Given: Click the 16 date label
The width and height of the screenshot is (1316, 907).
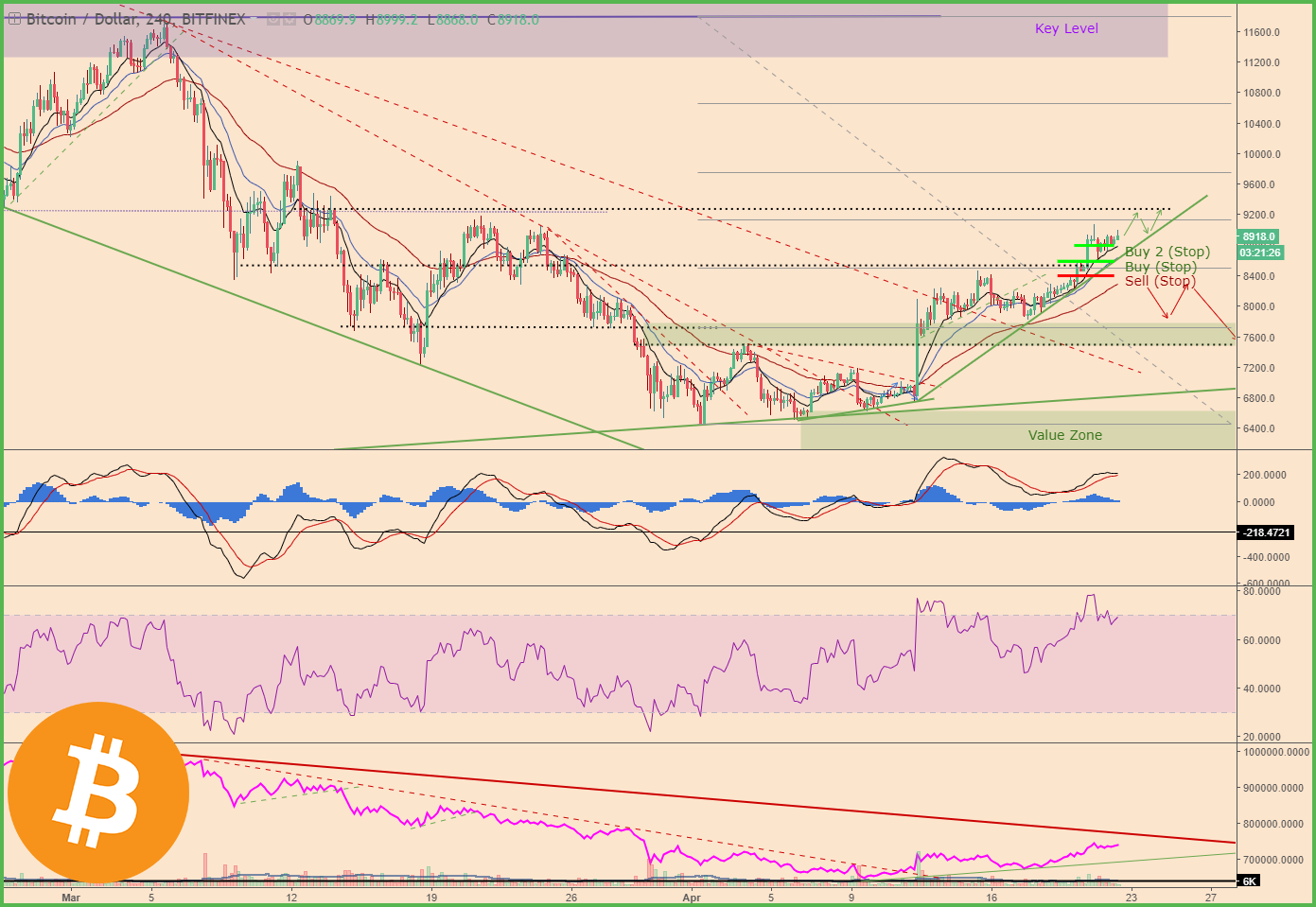Looking at the screenshot, I should pyautogui.click(x=991, y=898).
